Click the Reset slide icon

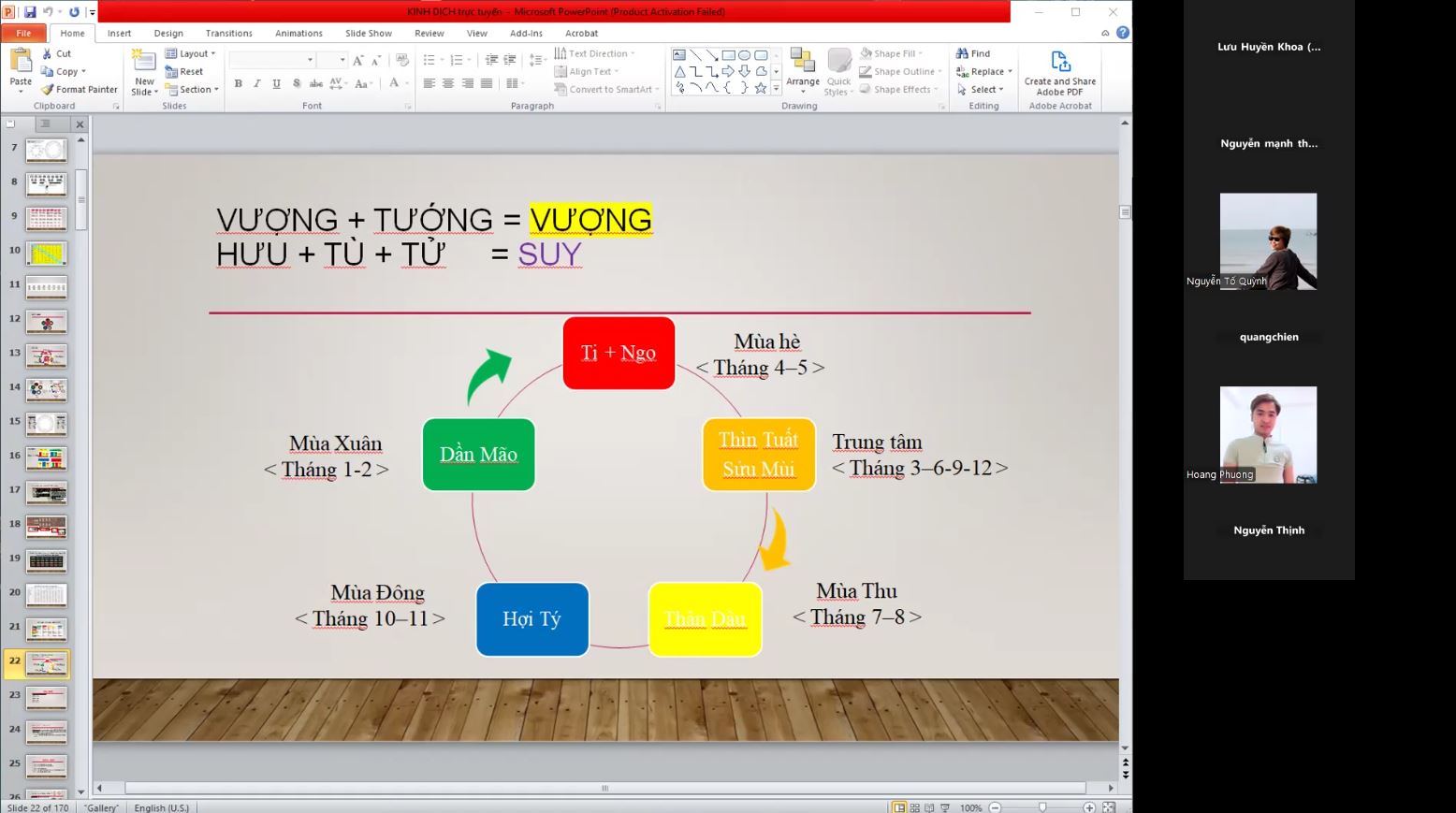171,72
